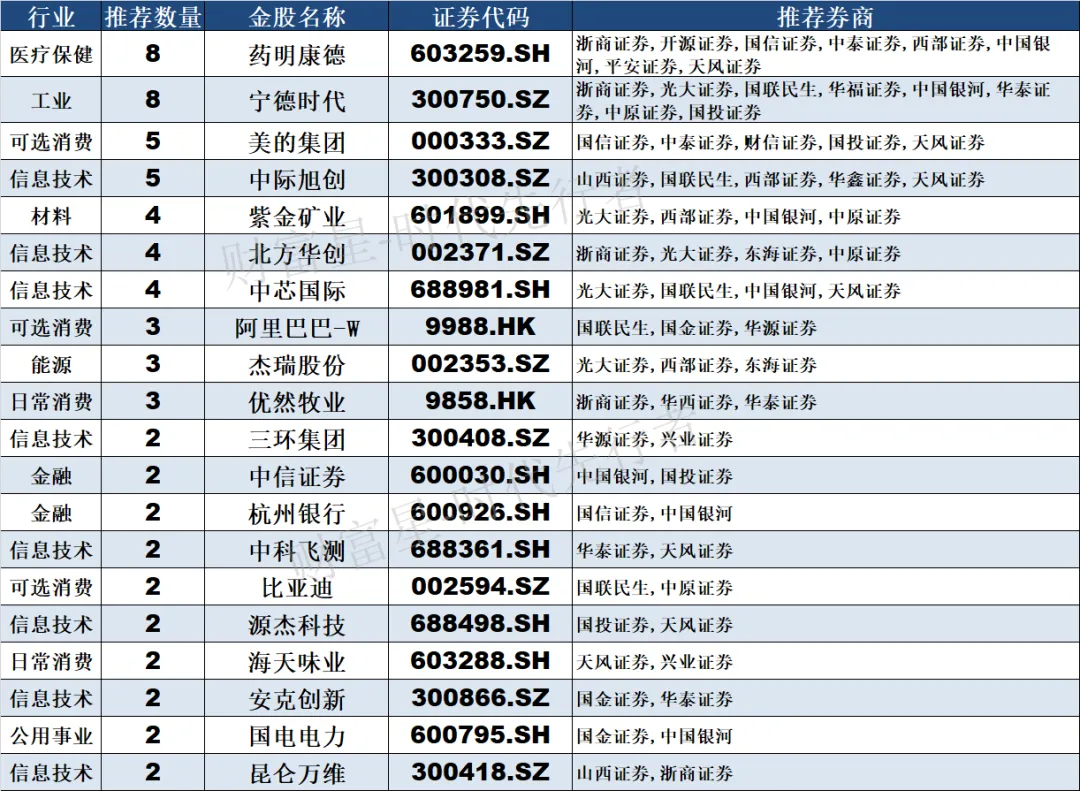Click brokers cell 天风证券, 兴业证券
1080x791 pixels.
pos(825,663)
